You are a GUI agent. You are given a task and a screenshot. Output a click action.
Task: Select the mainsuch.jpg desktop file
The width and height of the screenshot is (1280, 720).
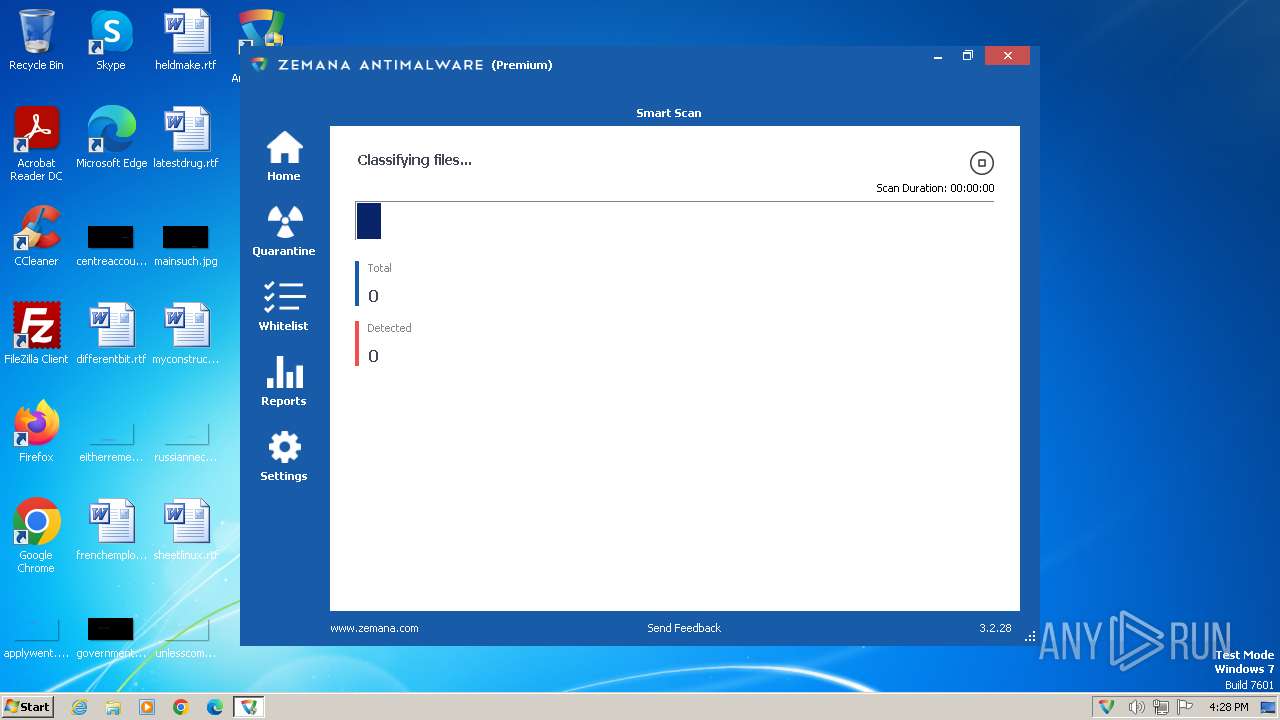point(186,246)
